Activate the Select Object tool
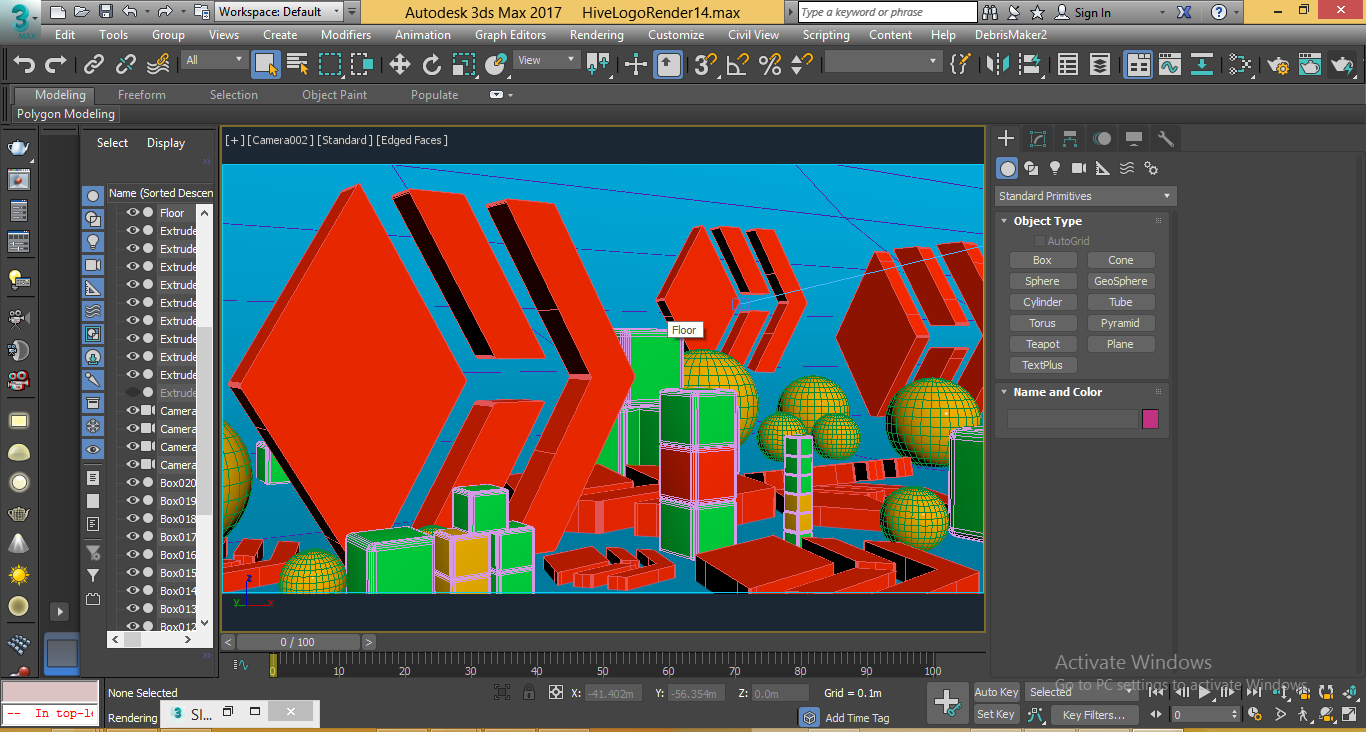This screenshot has width=1366, height=732. 265,65
